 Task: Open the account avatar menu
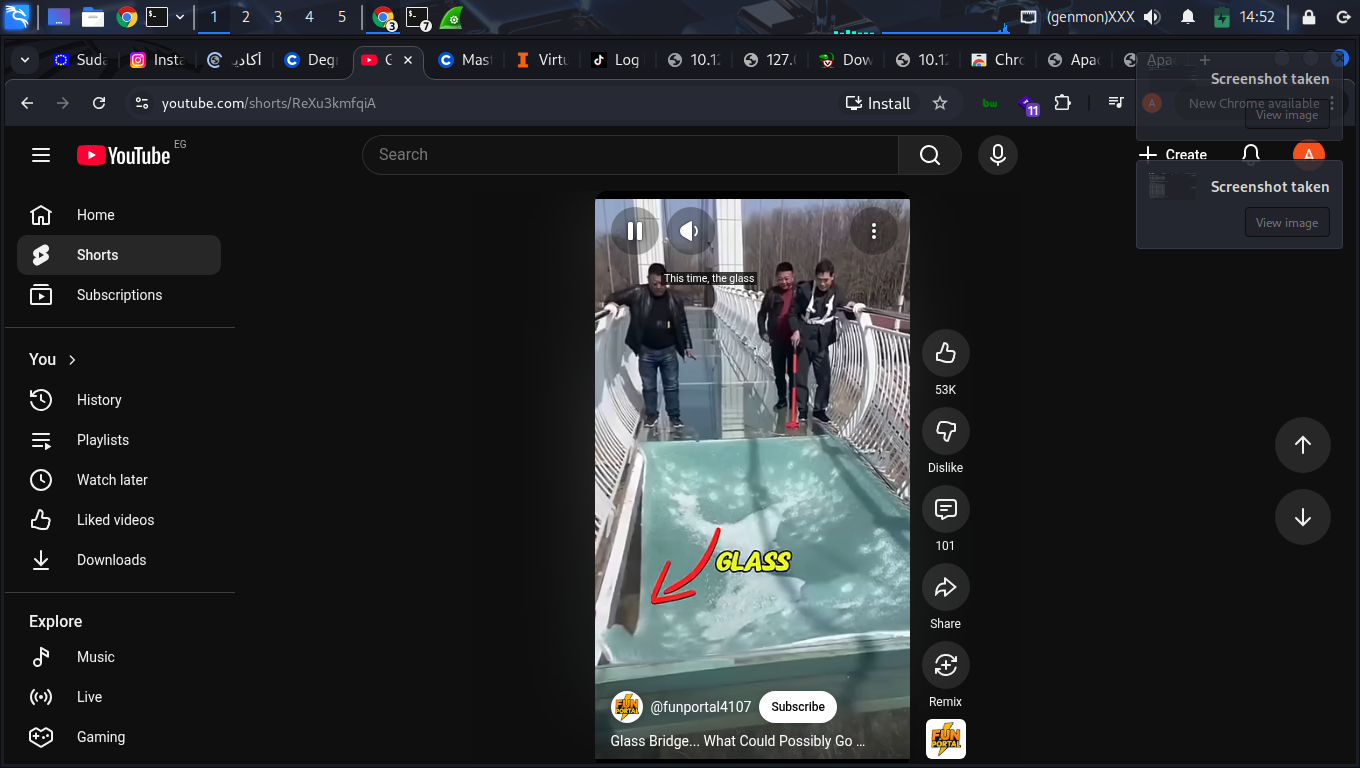point(1308,154)
